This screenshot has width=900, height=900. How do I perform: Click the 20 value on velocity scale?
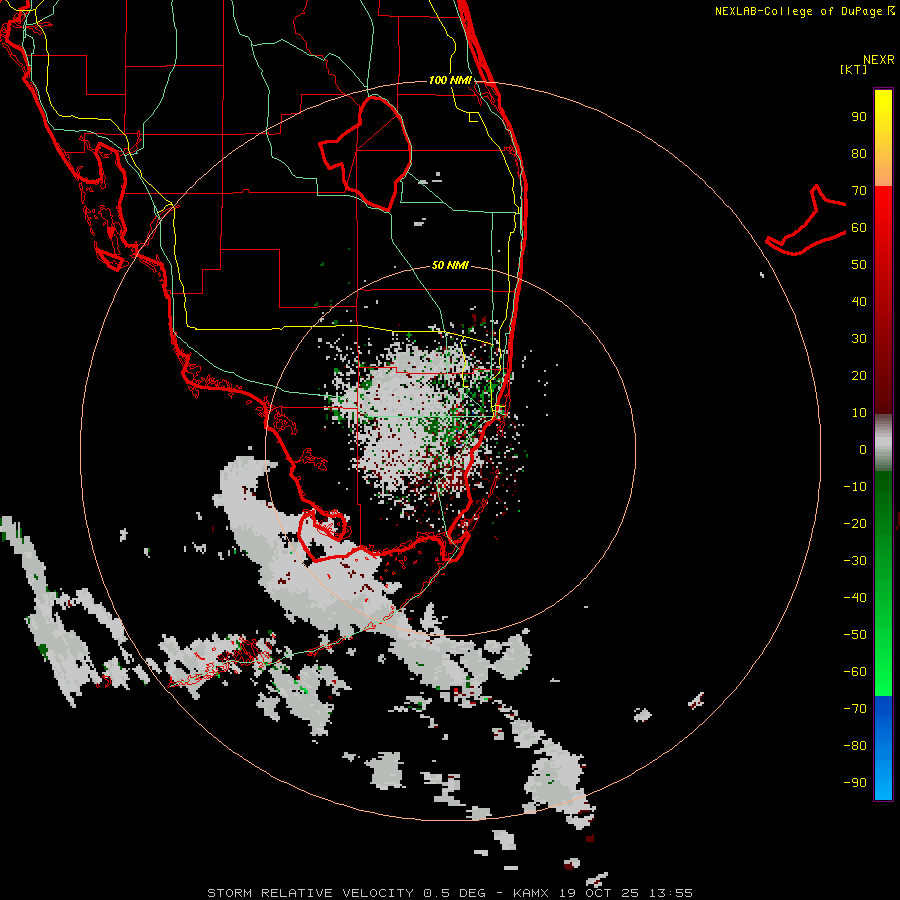859,376
